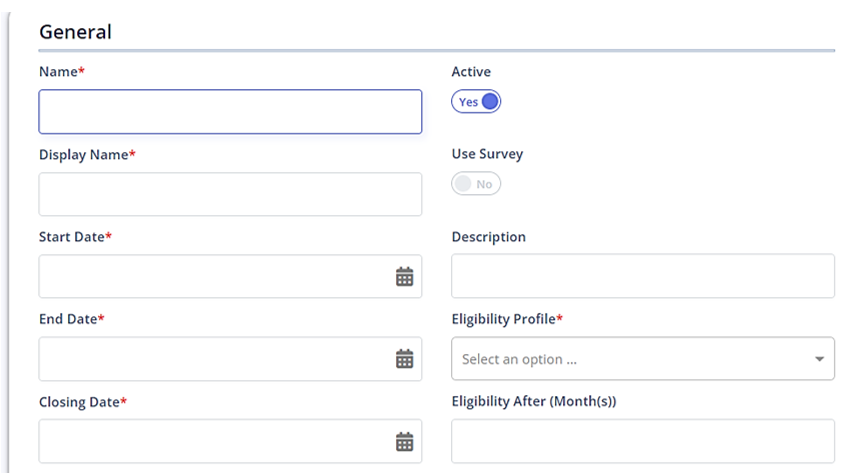Open the Start Date calendar picker icon
Viewport: 844px width, 473px height.
coord(404,277)
